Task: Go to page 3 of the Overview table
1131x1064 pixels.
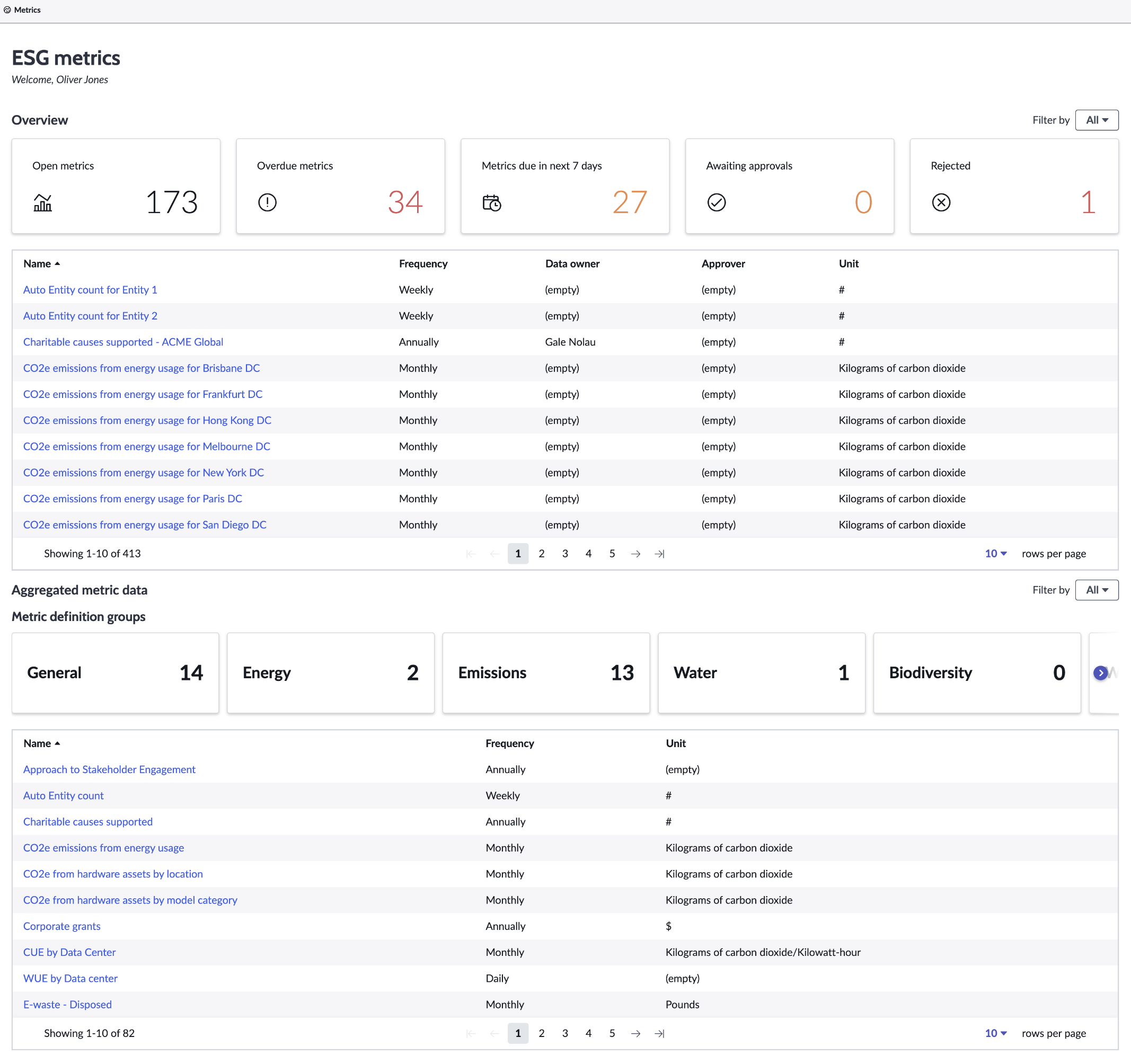Action: 565,554
